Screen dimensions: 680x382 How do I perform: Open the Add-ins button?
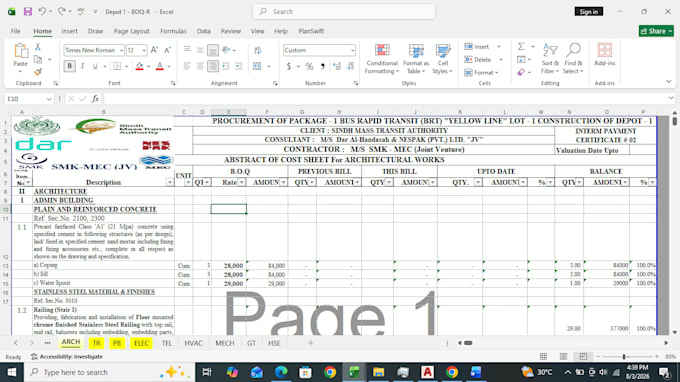pyautogui.click(x=605, y=55)
